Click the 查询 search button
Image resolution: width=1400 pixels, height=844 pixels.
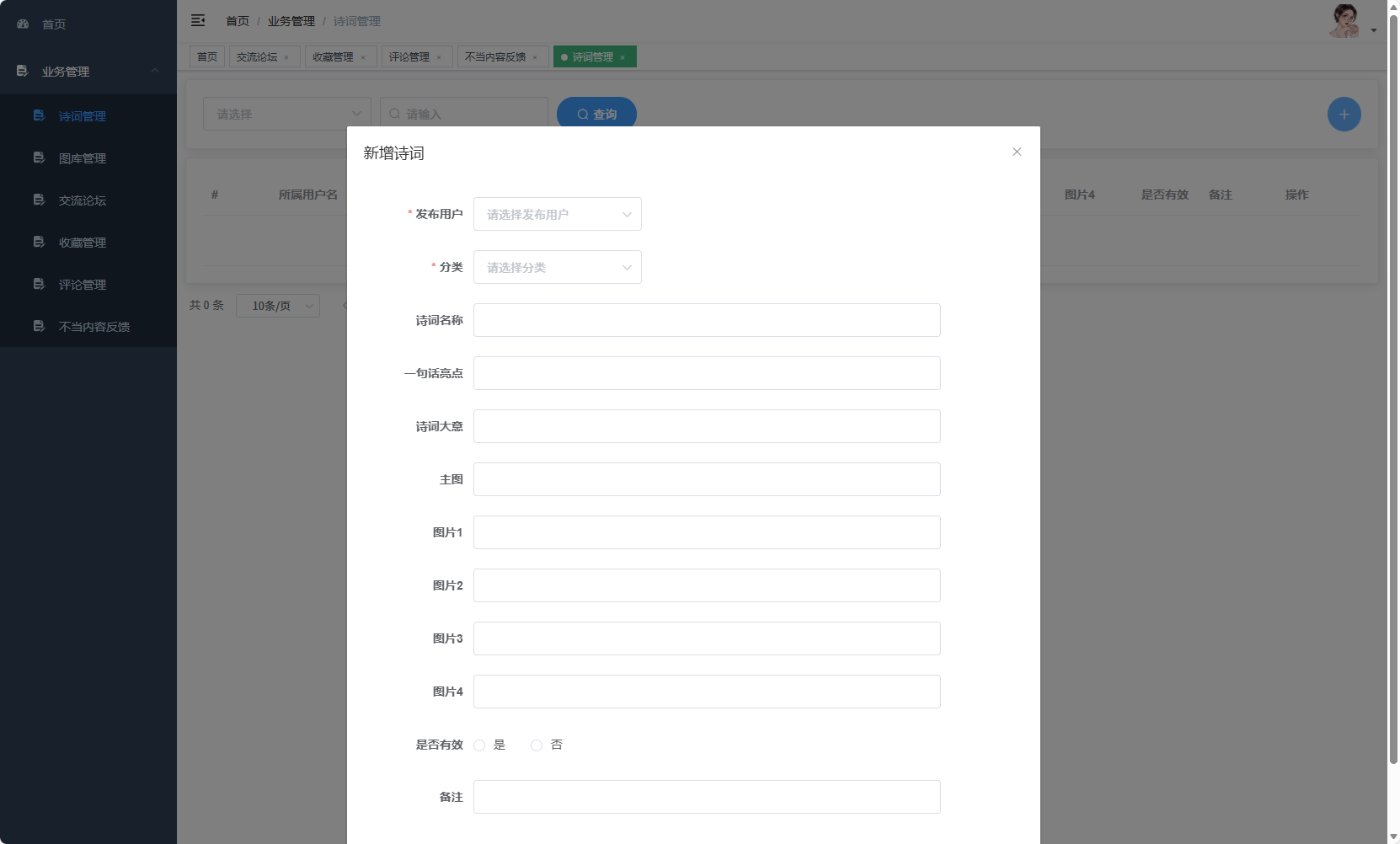coord(596,113)
